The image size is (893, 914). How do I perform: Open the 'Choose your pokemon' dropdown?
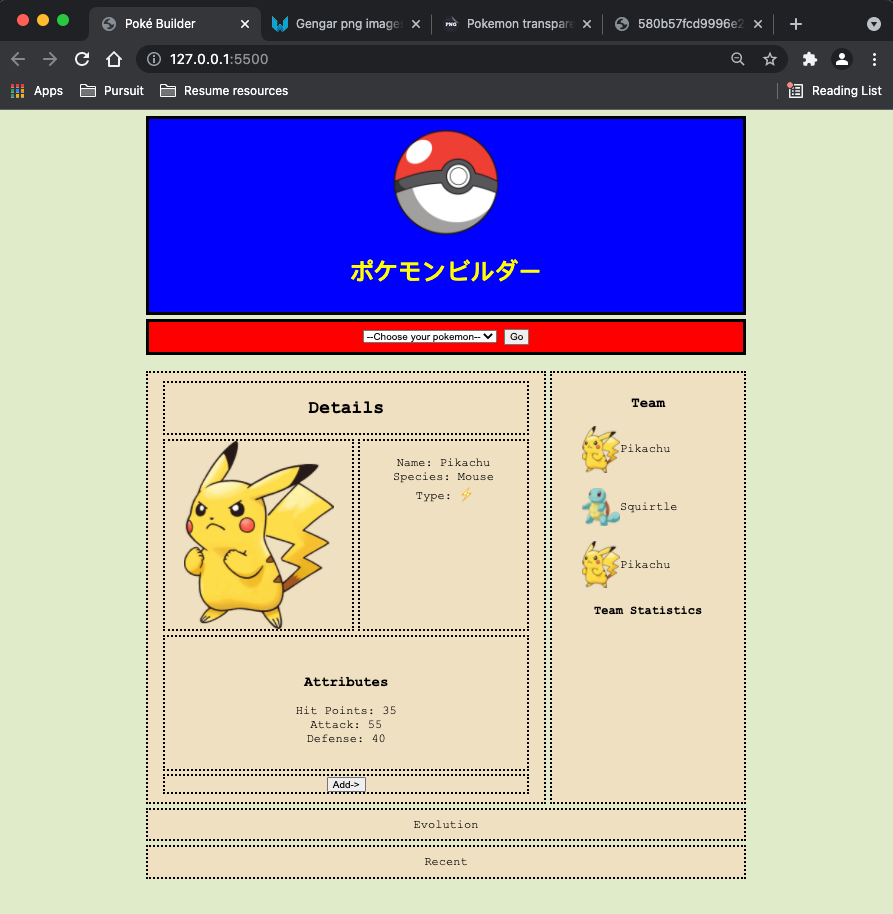pos(430,337)
